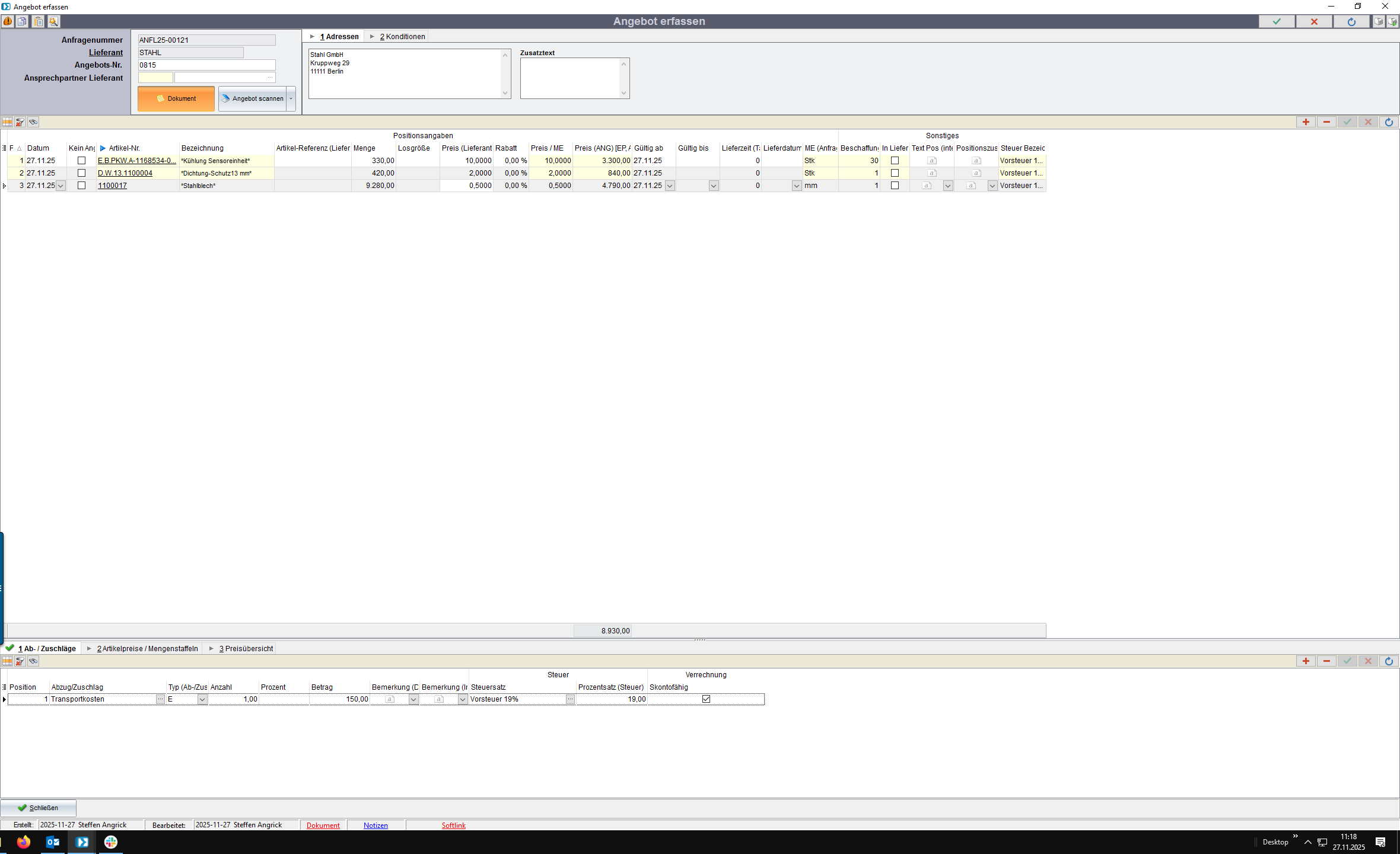
Task: Toggle the Kein Angebot checkbox for position 1
Action: click(x=82, y=161)
